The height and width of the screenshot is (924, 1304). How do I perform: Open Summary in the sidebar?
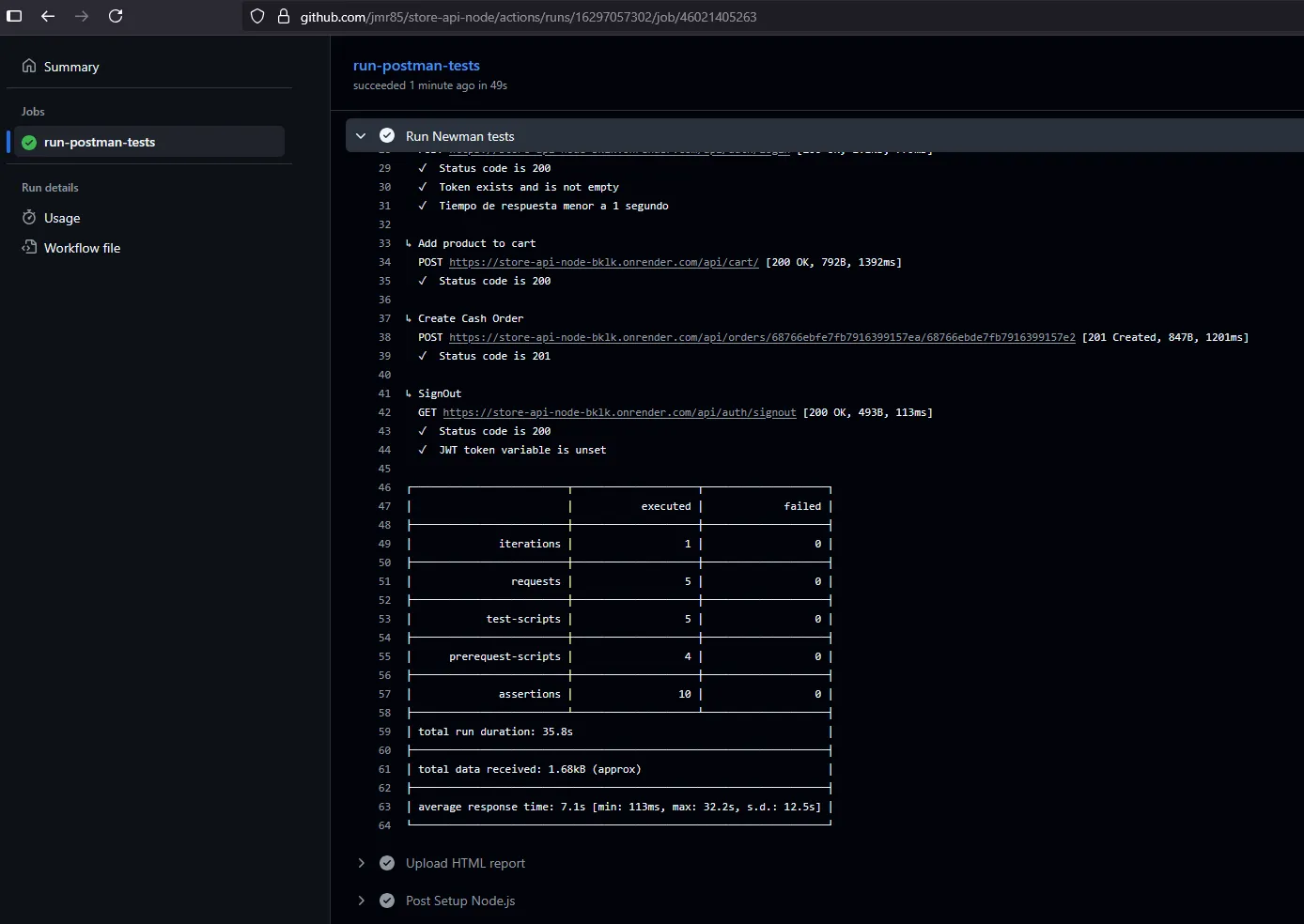click(x=71, y=67)
